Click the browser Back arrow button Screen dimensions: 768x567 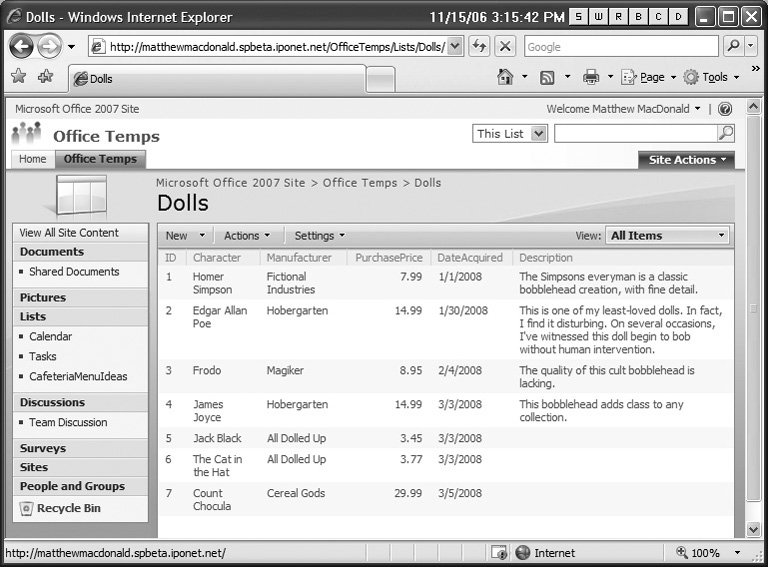22,47
